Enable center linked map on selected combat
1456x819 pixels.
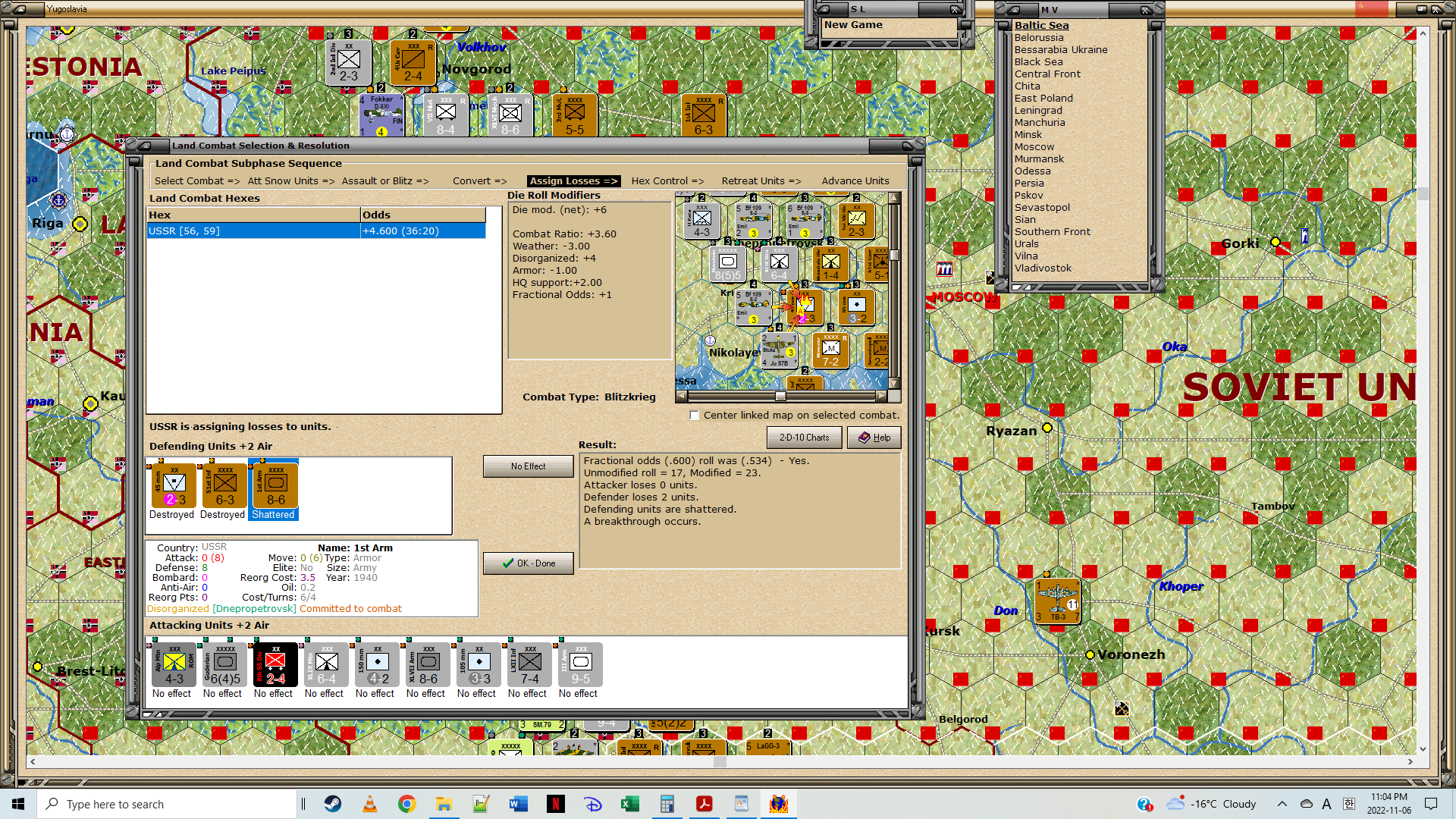(x=694, y=416)
